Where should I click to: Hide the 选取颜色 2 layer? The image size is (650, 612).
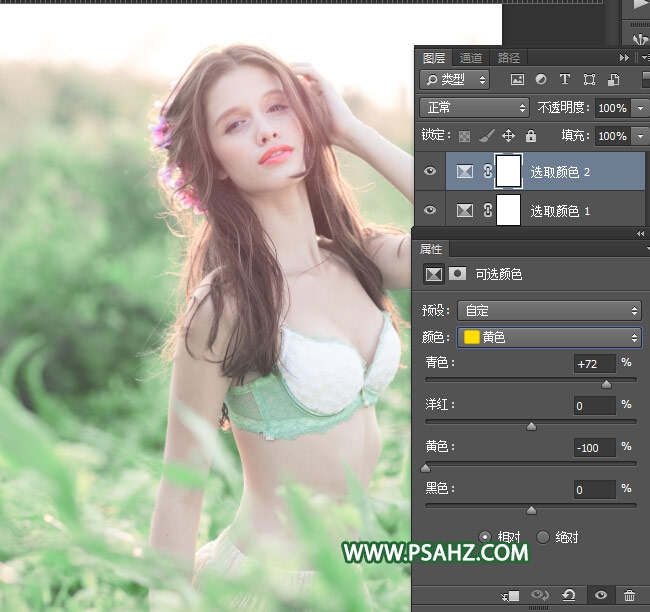coord(430,172)
